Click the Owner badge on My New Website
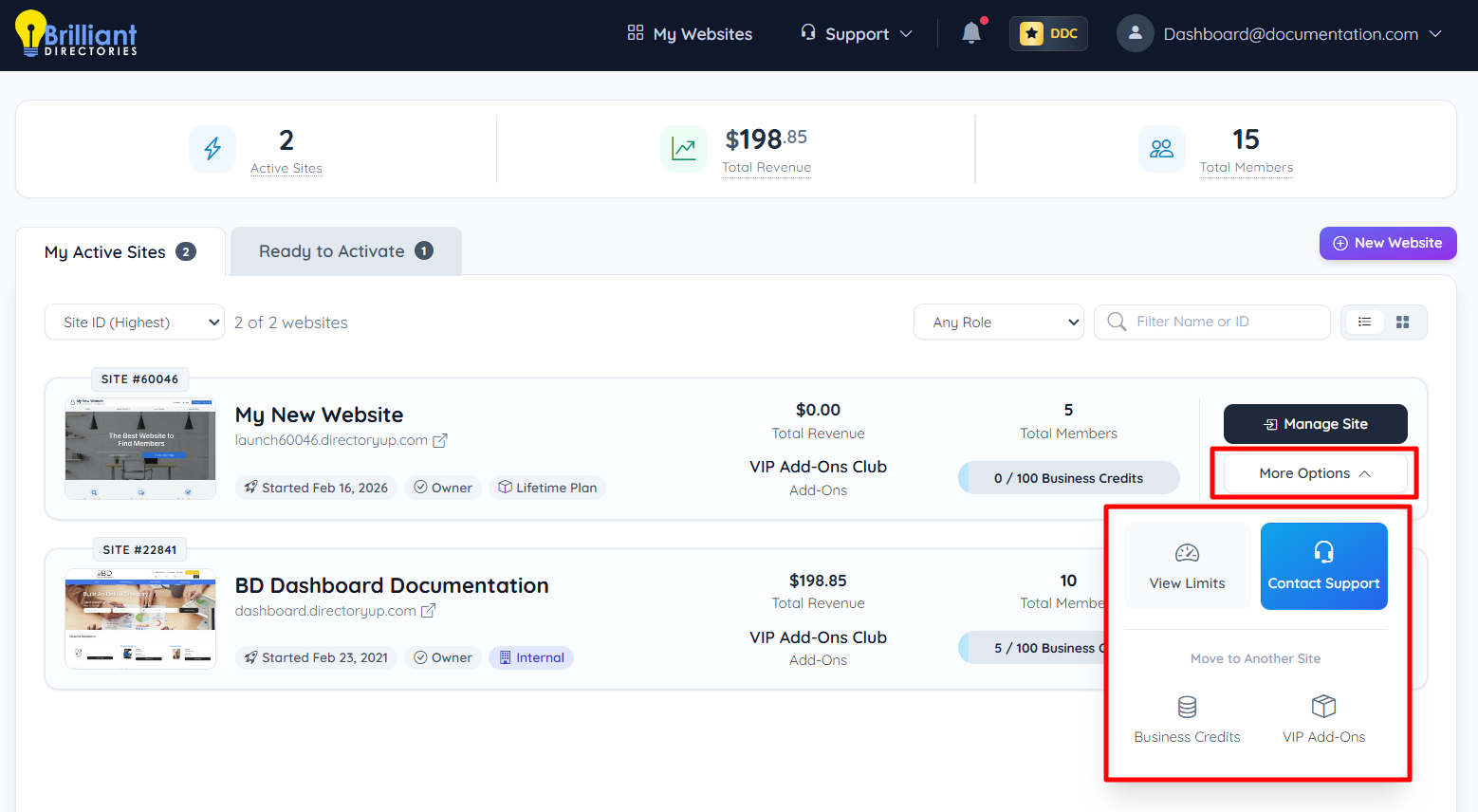This screenshot has height=812, width=1478. (443, 488)
